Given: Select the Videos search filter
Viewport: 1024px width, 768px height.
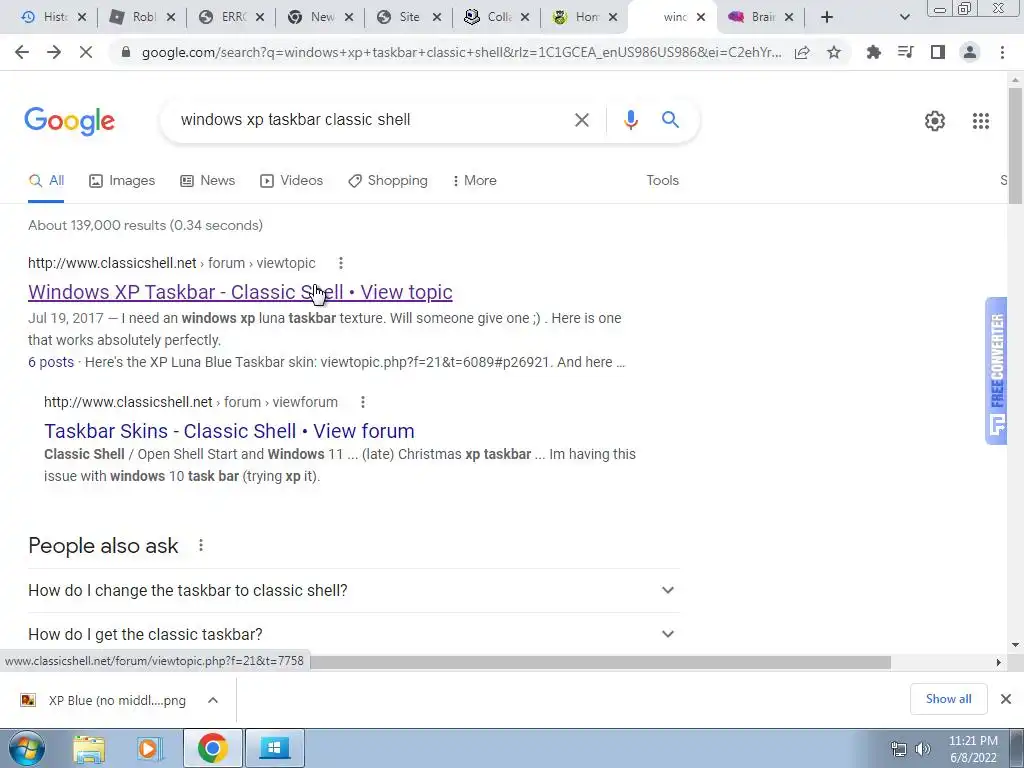Looking at the screenshot, I should click(x=291, y=181).
